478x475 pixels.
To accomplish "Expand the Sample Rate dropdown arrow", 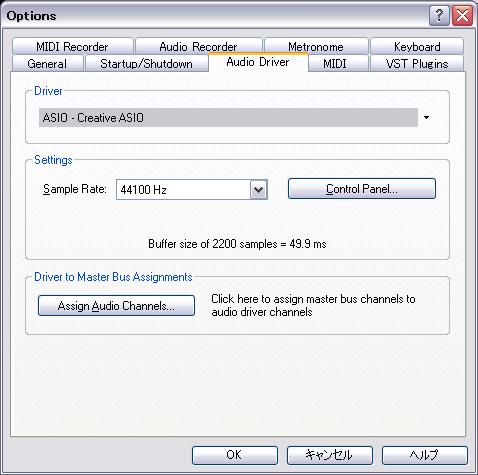I will (x=259, y=190).
